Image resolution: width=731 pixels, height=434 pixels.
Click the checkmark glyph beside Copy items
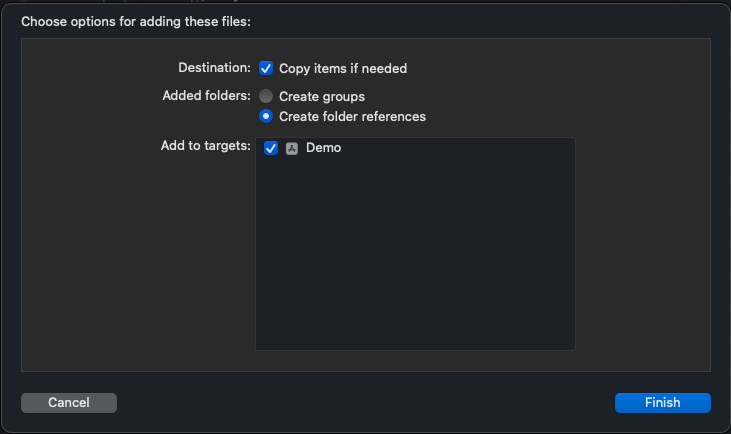(266, 68)
